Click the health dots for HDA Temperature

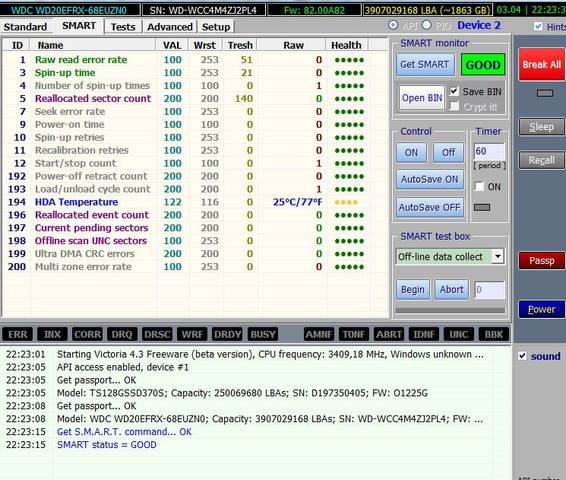pyautogui.click(x=346, y=202)
